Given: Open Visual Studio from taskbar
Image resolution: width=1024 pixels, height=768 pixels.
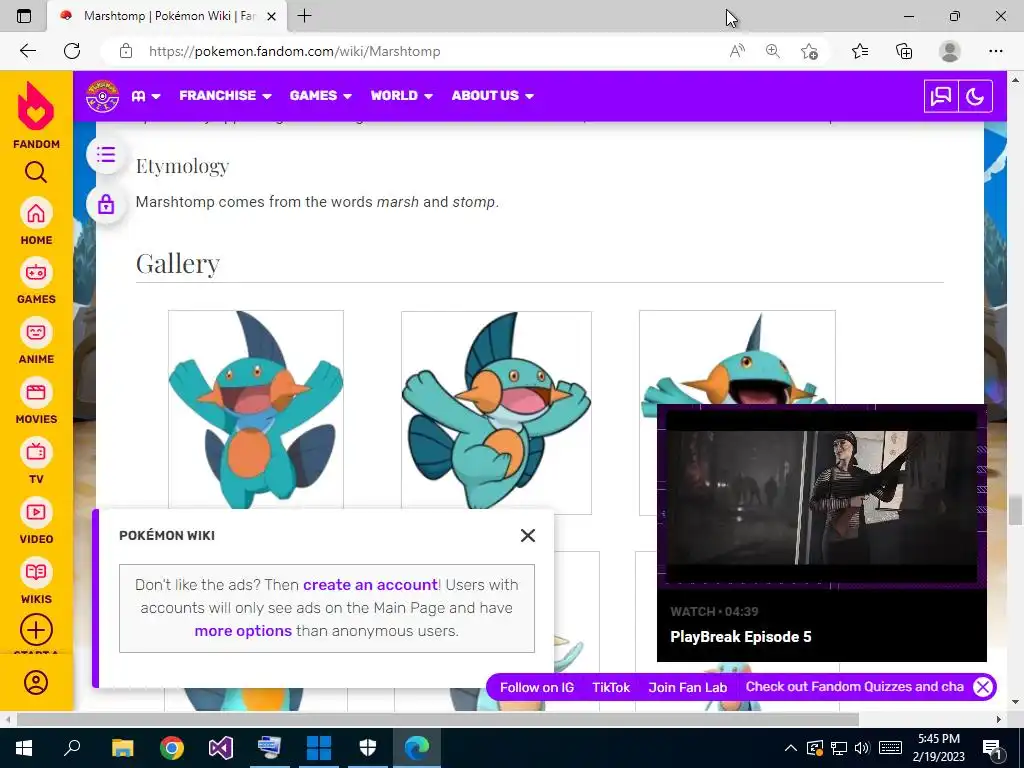Looking at the screenshot, I should click(221, 748).
